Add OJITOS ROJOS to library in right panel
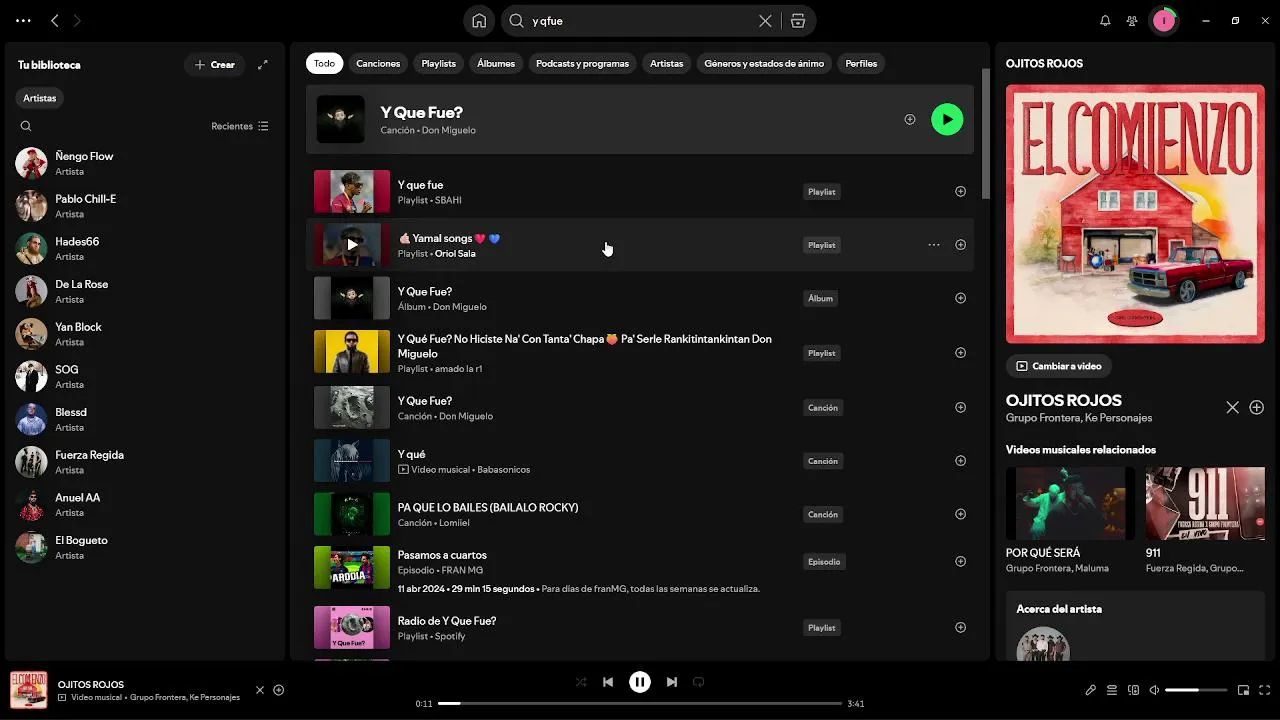Viewport: 1280px width, 720px height. [x=1257, y=407]
